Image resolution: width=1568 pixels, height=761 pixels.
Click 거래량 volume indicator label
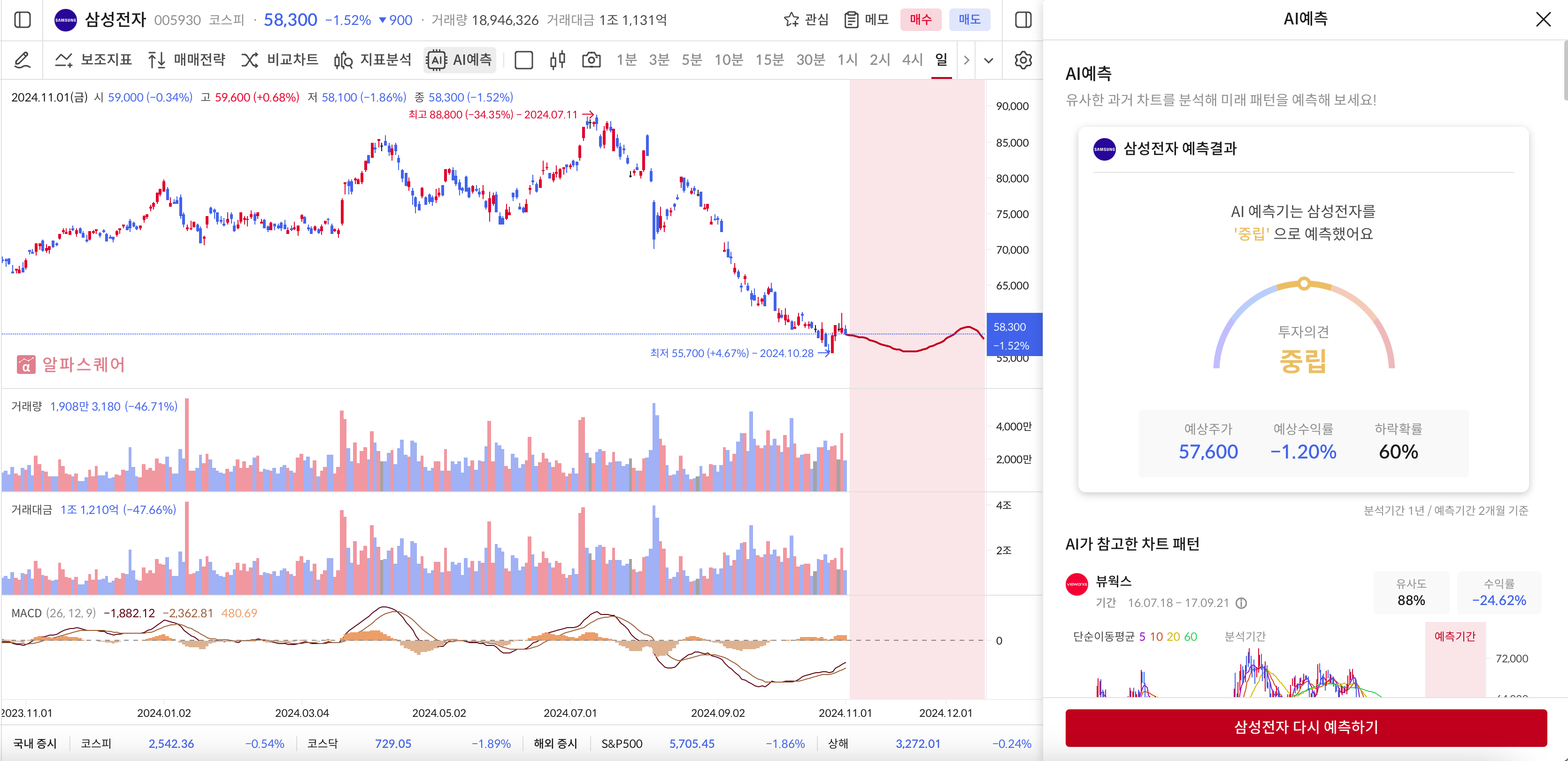(26, 406)
